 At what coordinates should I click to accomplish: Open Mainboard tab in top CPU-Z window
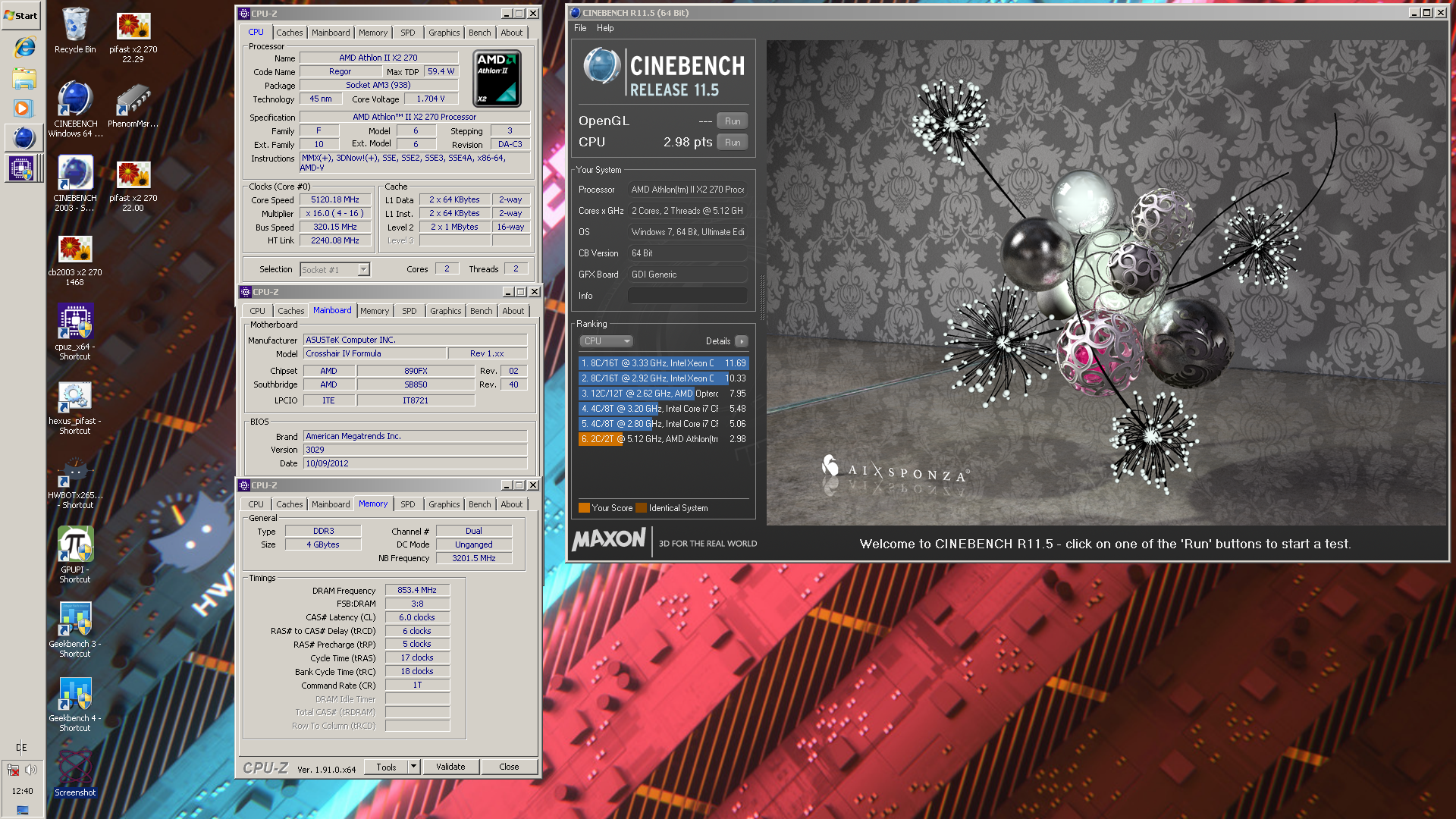(x=331, y=33)
